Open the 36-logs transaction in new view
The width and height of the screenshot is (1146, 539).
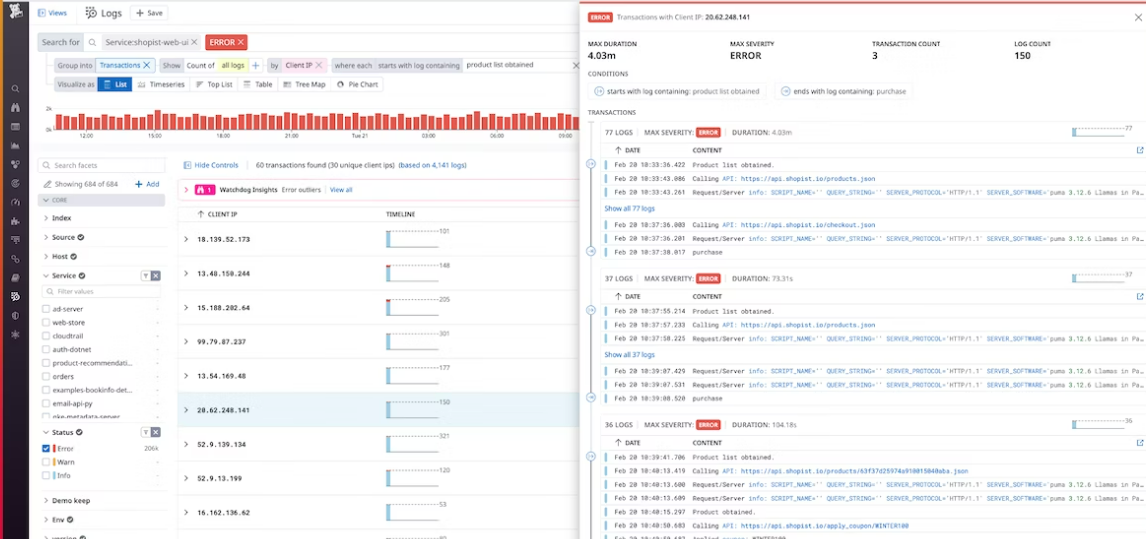[x=1139, y=442]
